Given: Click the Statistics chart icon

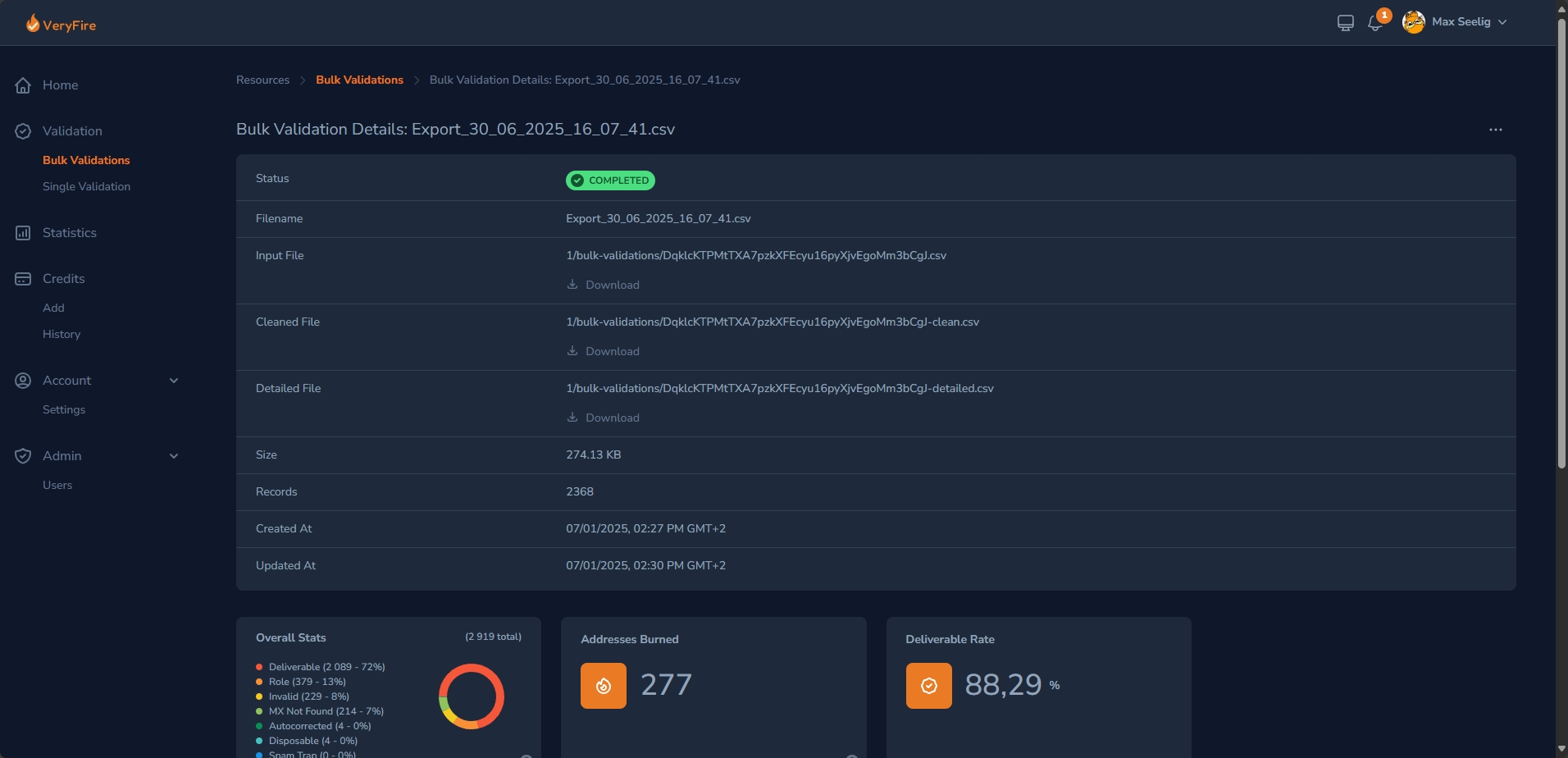Looking at the screenshot, I should tap(23, 233).
